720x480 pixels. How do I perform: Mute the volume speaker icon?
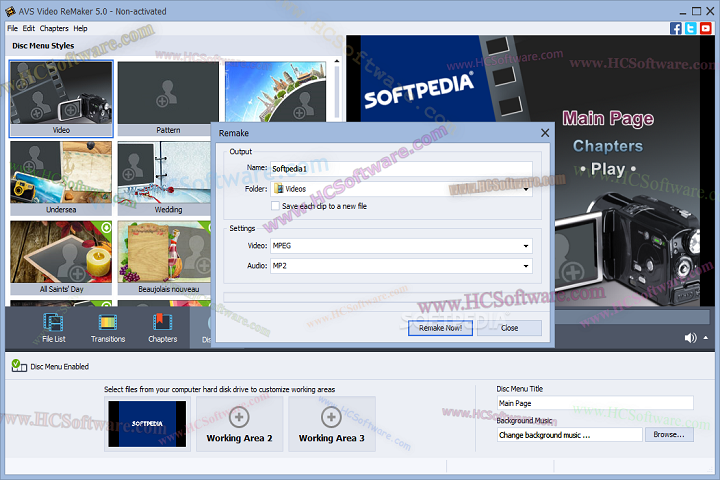(x=690, y=338)
